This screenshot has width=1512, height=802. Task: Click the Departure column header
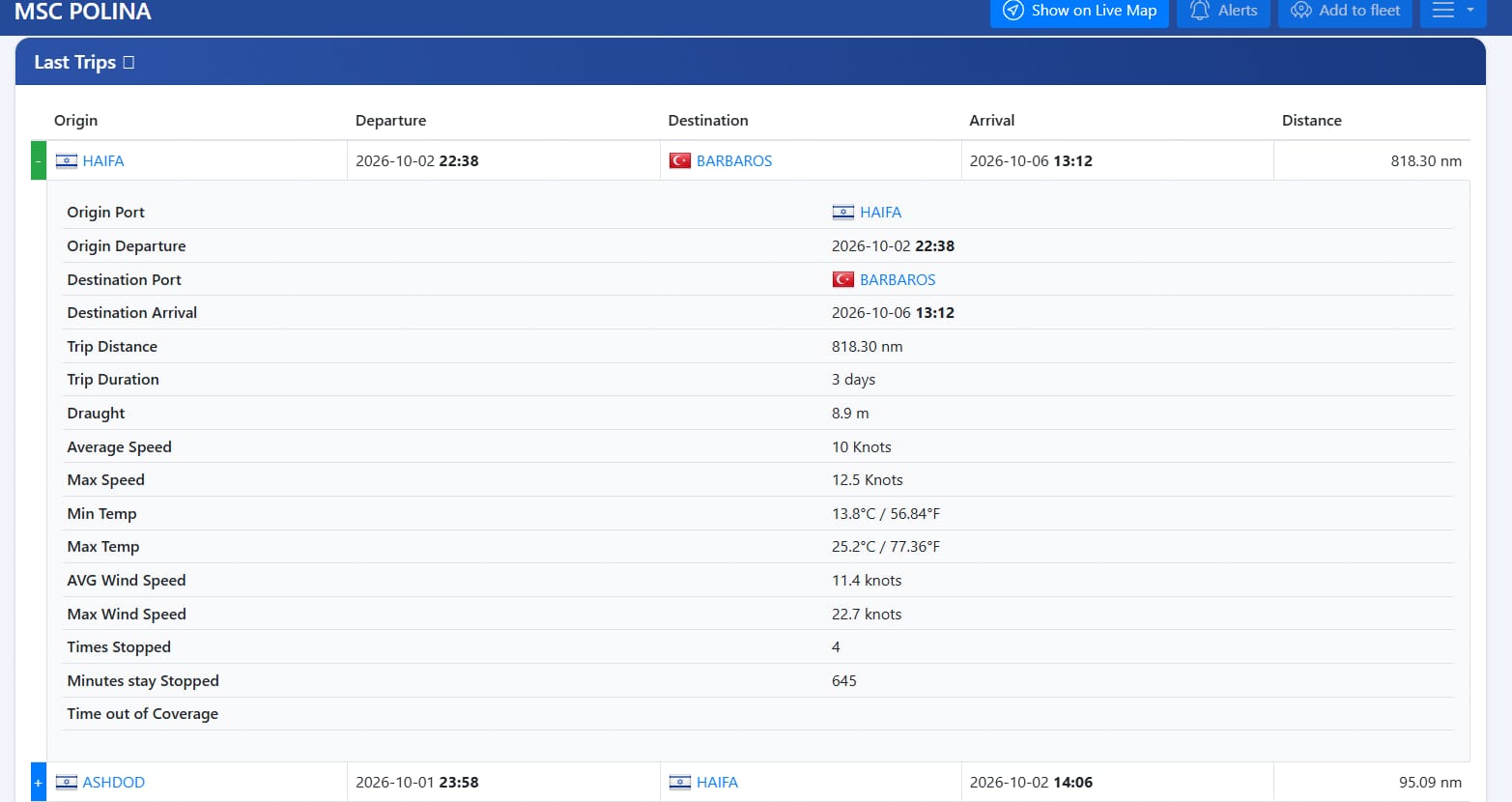point(390,121)
